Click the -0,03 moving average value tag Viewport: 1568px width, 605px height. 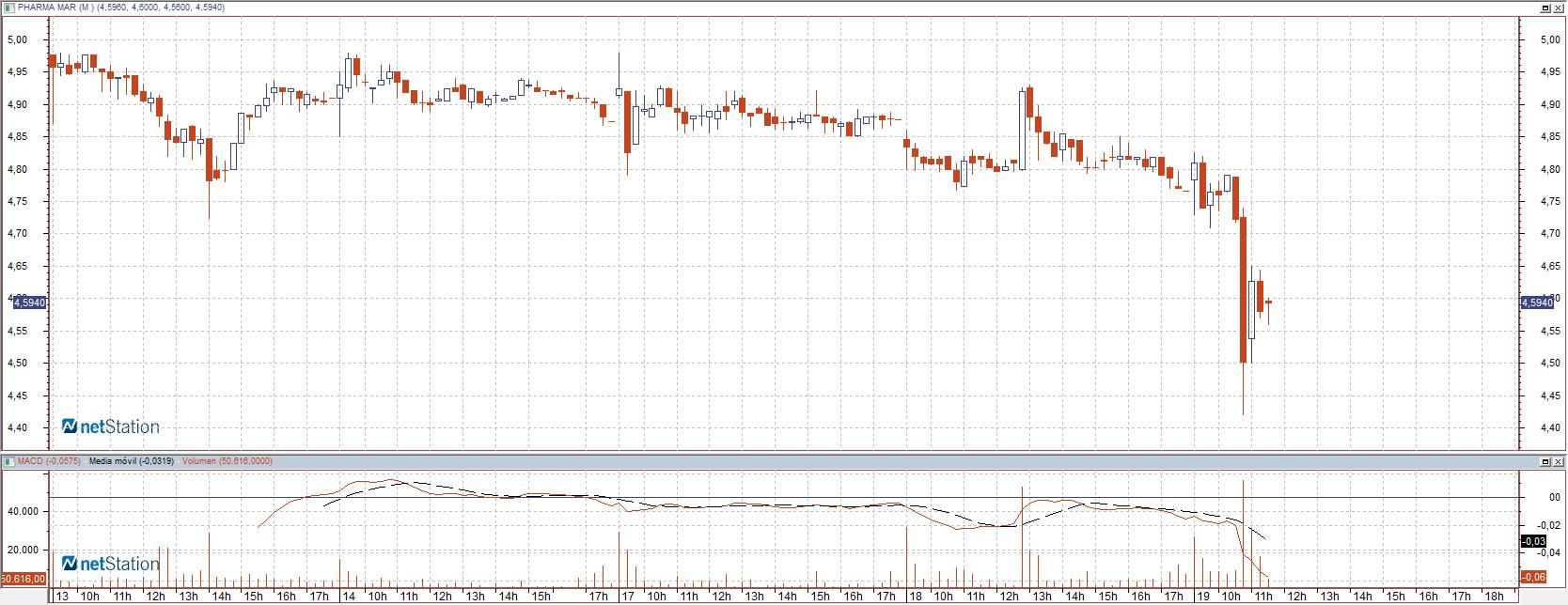coord(1533,541)
